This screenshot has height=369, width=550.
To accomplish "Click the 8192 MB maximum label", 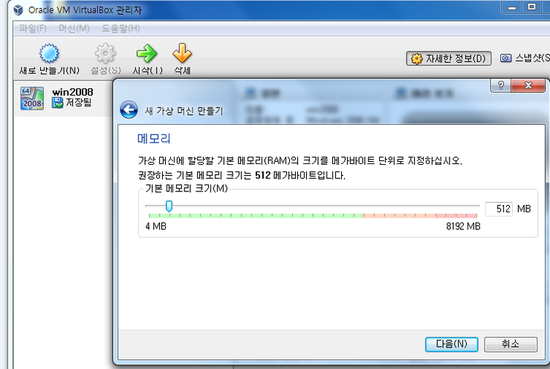I will (x=463, y=227).
